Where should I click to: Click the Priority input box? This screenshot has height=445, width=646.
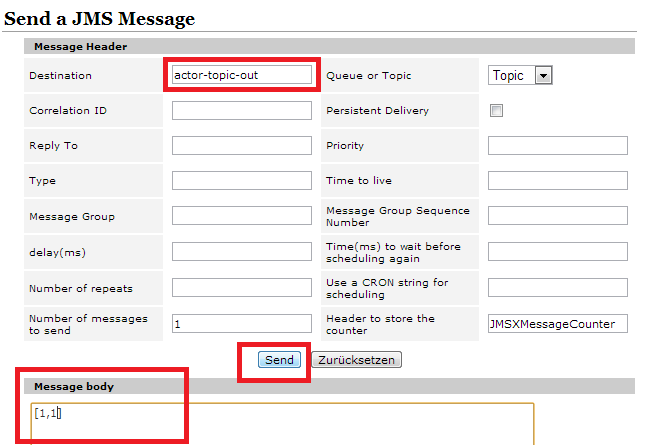click(557, 146)
